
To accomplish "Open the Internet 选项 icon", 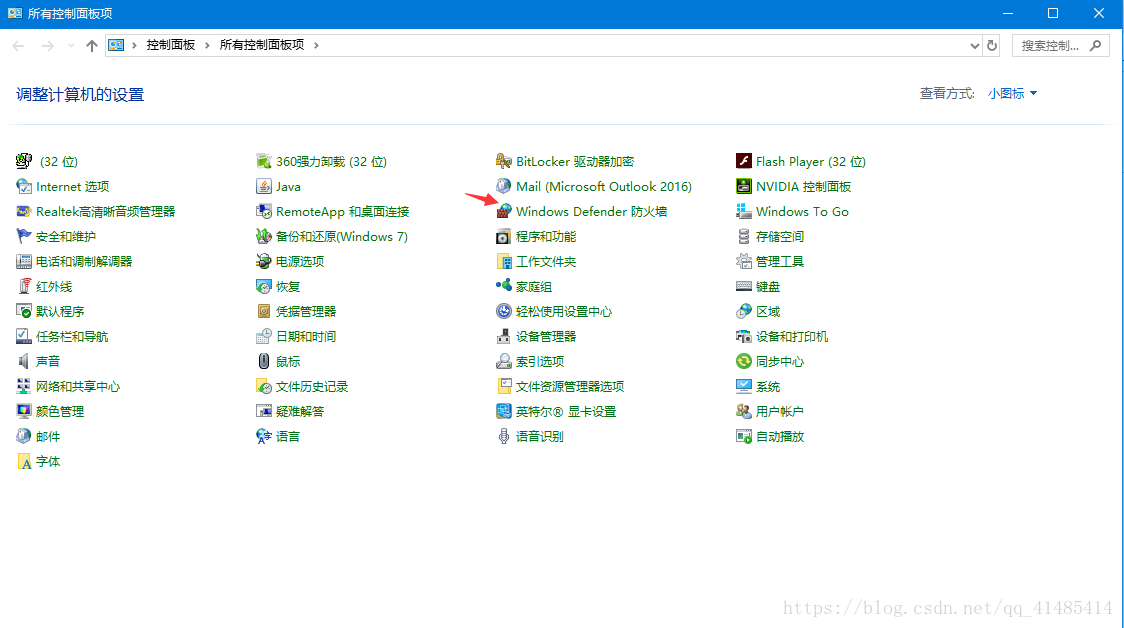I will tap(24, 186).
